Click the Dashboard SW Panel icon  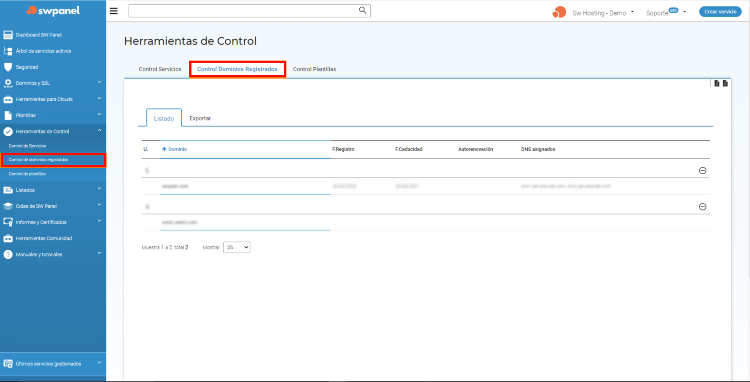click(8, 35)
